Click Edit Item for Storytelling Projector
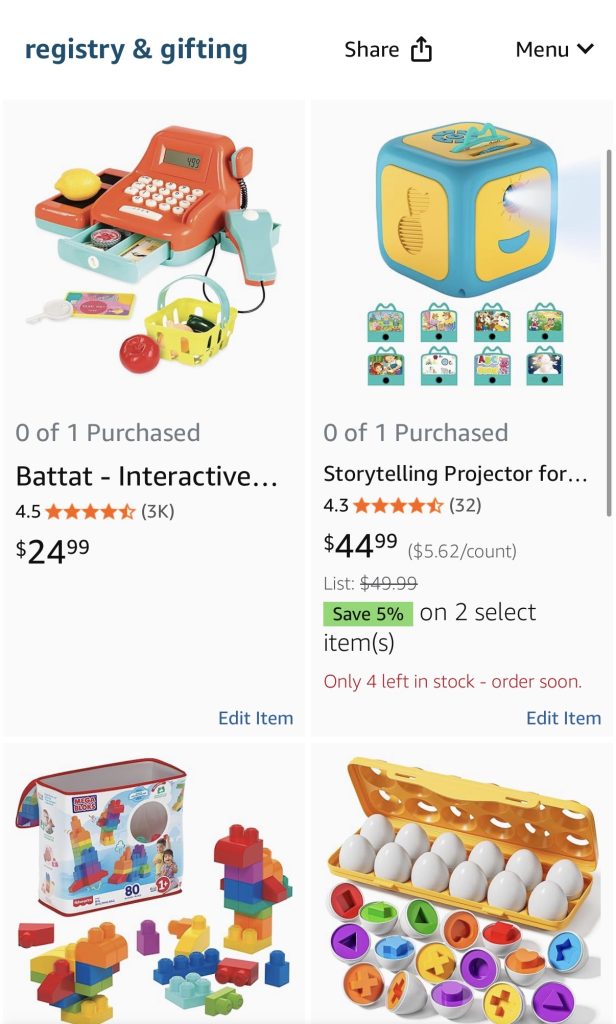This screenshot has width=616, height=1024. click(x=563, y=718)
